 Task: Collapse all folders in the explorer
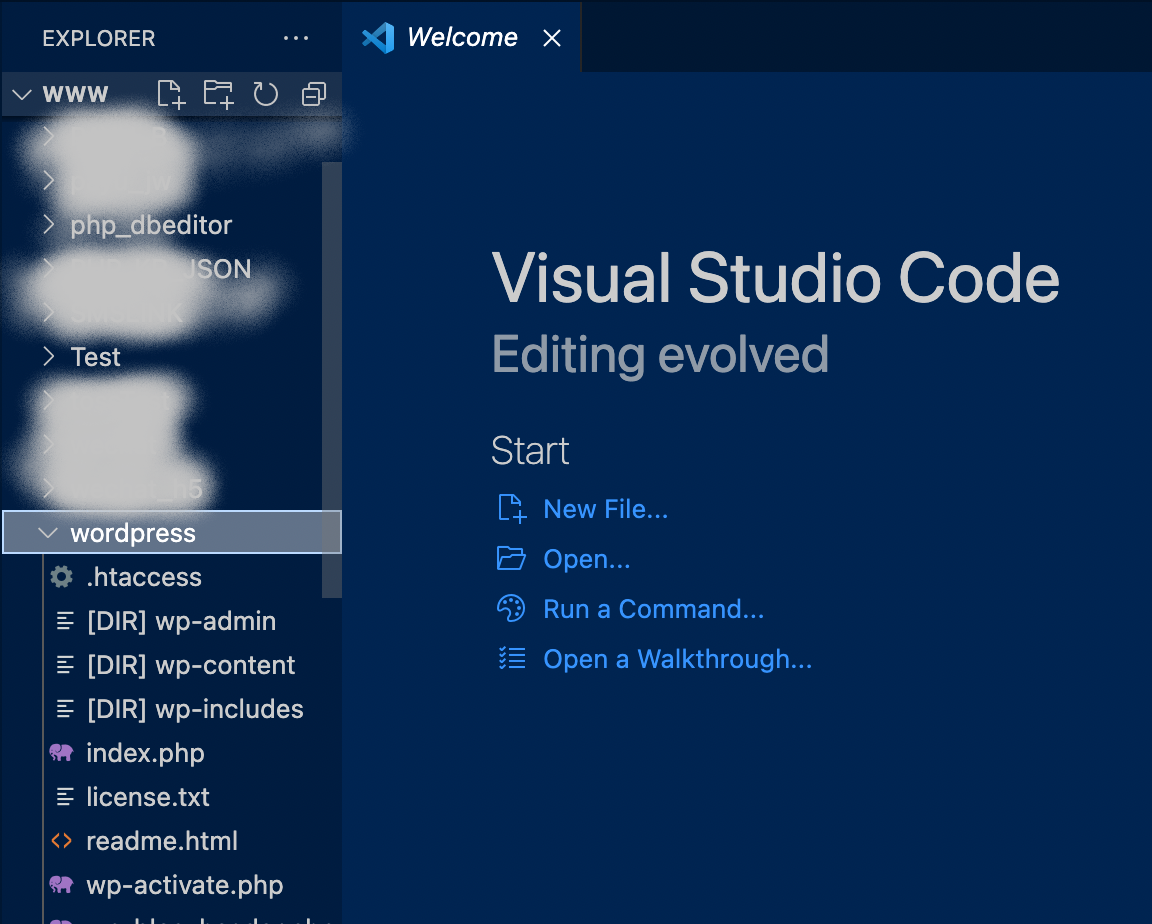tap(314, 94)
